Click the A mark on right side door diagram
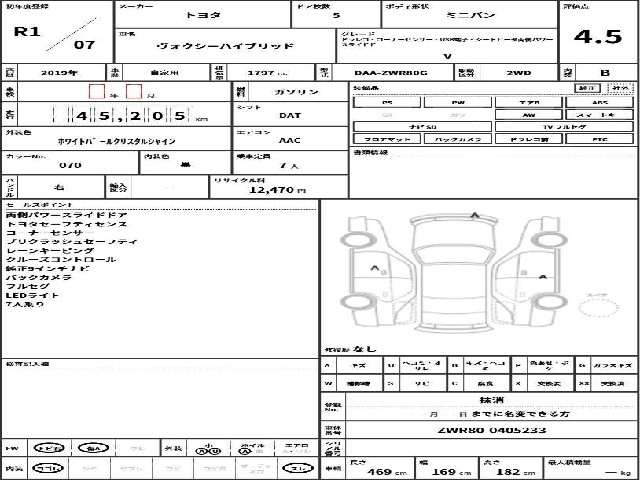Viewport: 640px width, 480px height. [542, 277]
